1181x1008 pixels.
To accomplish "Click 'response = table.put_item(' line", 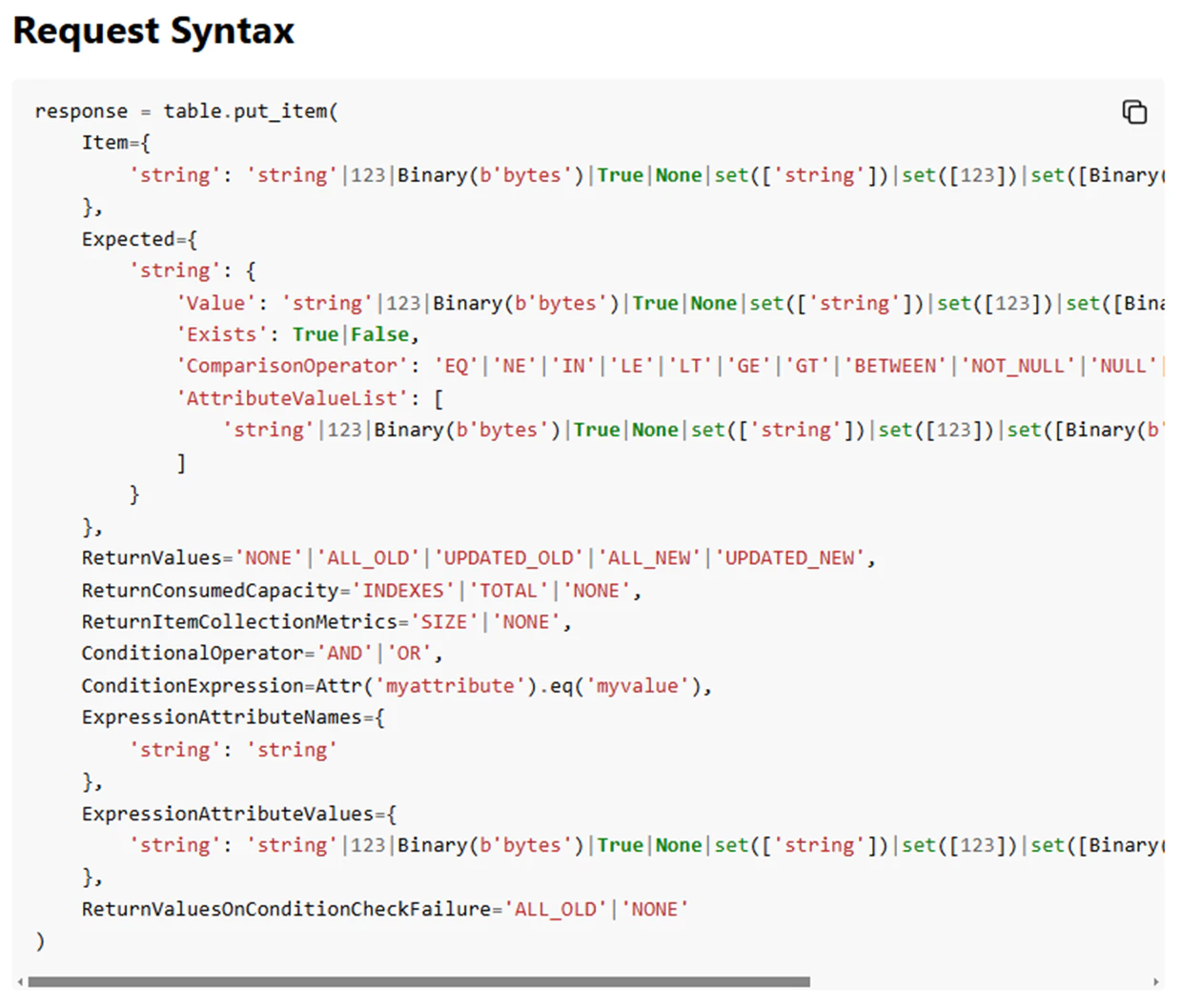I will 187,111.
